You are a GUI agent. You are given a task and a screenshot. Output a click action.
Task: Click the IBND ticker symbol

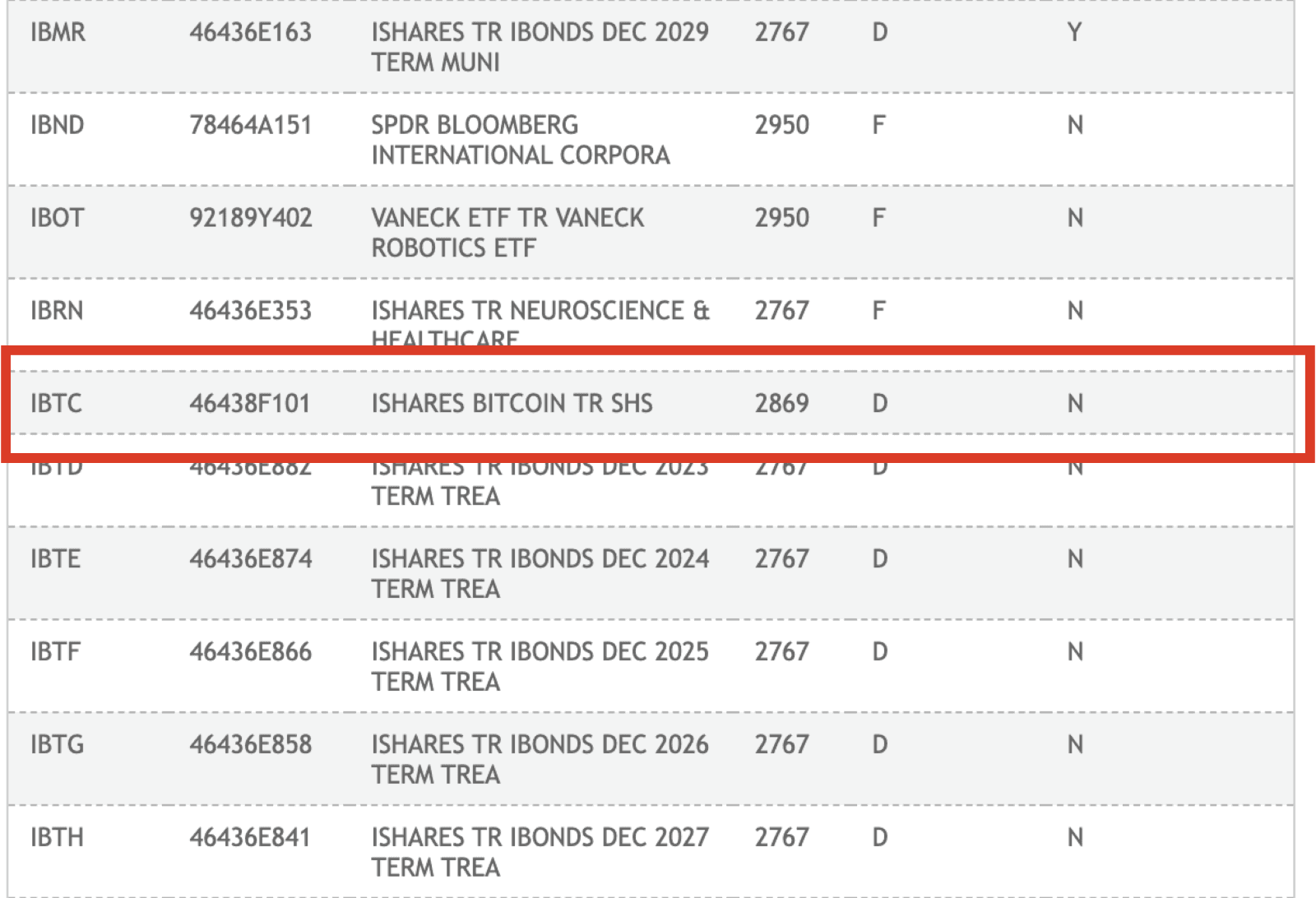[x=57, y=125]
